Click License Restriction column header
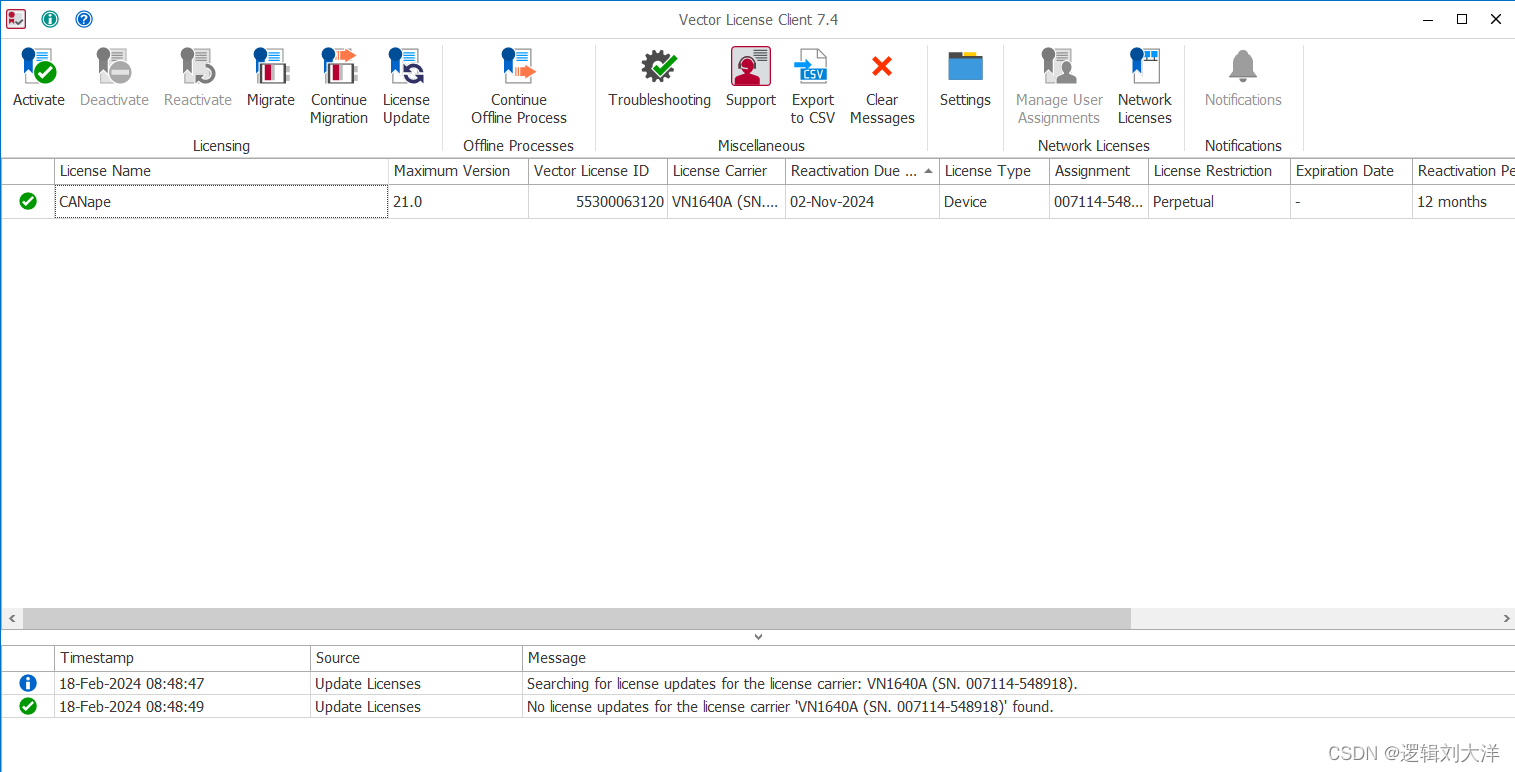The width and height of the screenshot is (1515, 772). [1219, 171]
